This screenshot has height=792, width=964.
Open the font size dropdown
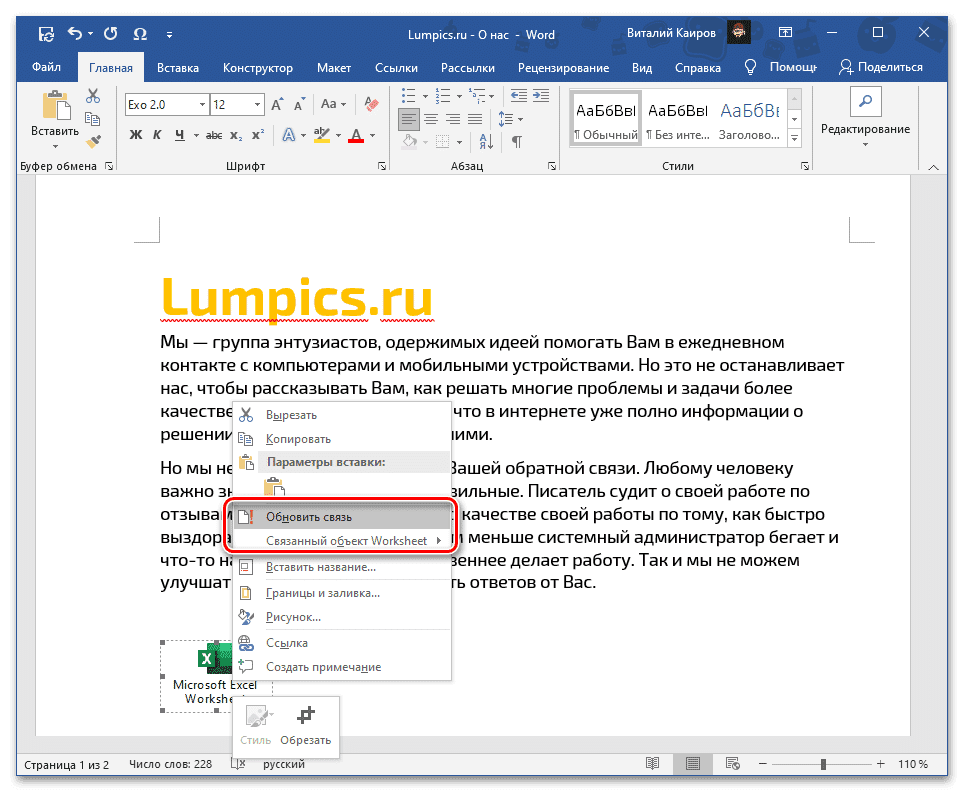[x=258, y=104]
